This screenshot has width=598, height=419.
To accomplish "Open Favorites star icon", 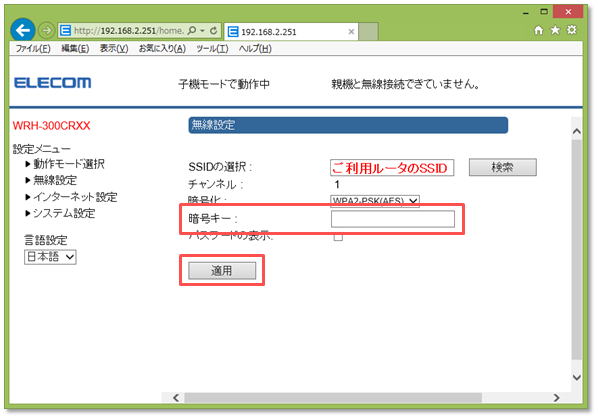I will tap(555, 30).
